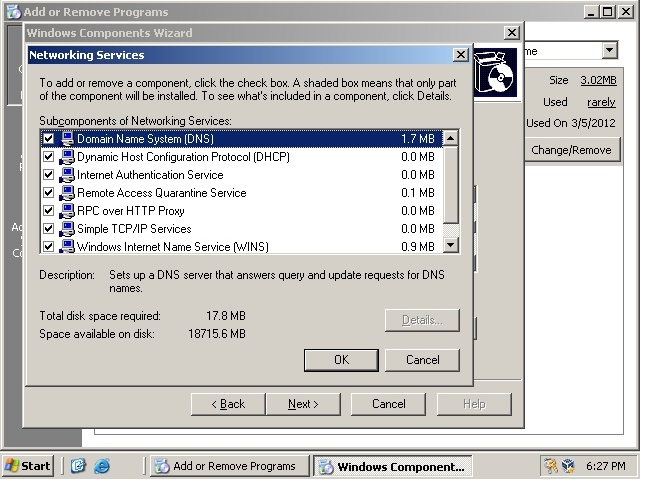Click the Simple TCP/IP Services icon
This screenshot has width=652, height=490.
point(67,229)
